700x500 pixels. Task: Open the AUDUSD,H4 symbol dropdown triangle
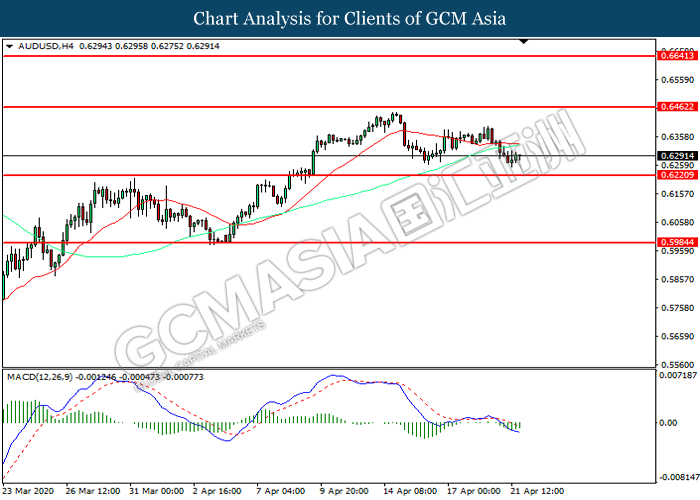(9, 46)
